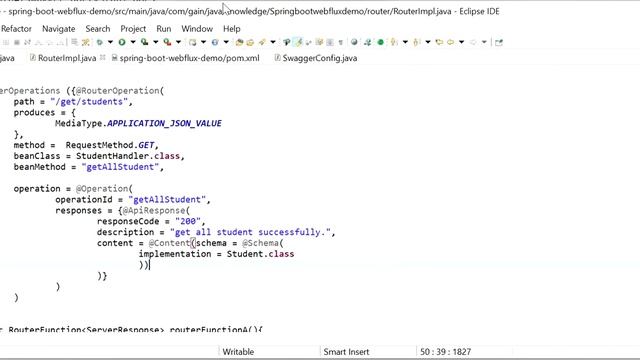Screen dimensions: 640x360
Task: Click the Writable status bar field
Action: (238, 351)
